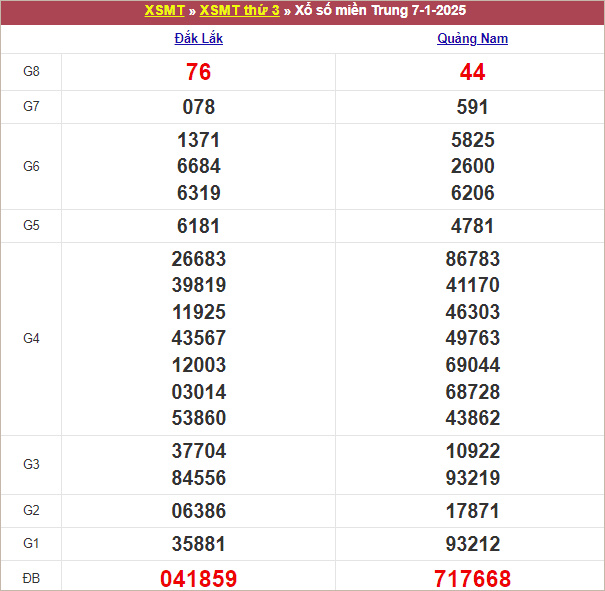The width and height of the screenshot is (605, 591).
Task: Select the G6 row label
Action: (31, 166)
